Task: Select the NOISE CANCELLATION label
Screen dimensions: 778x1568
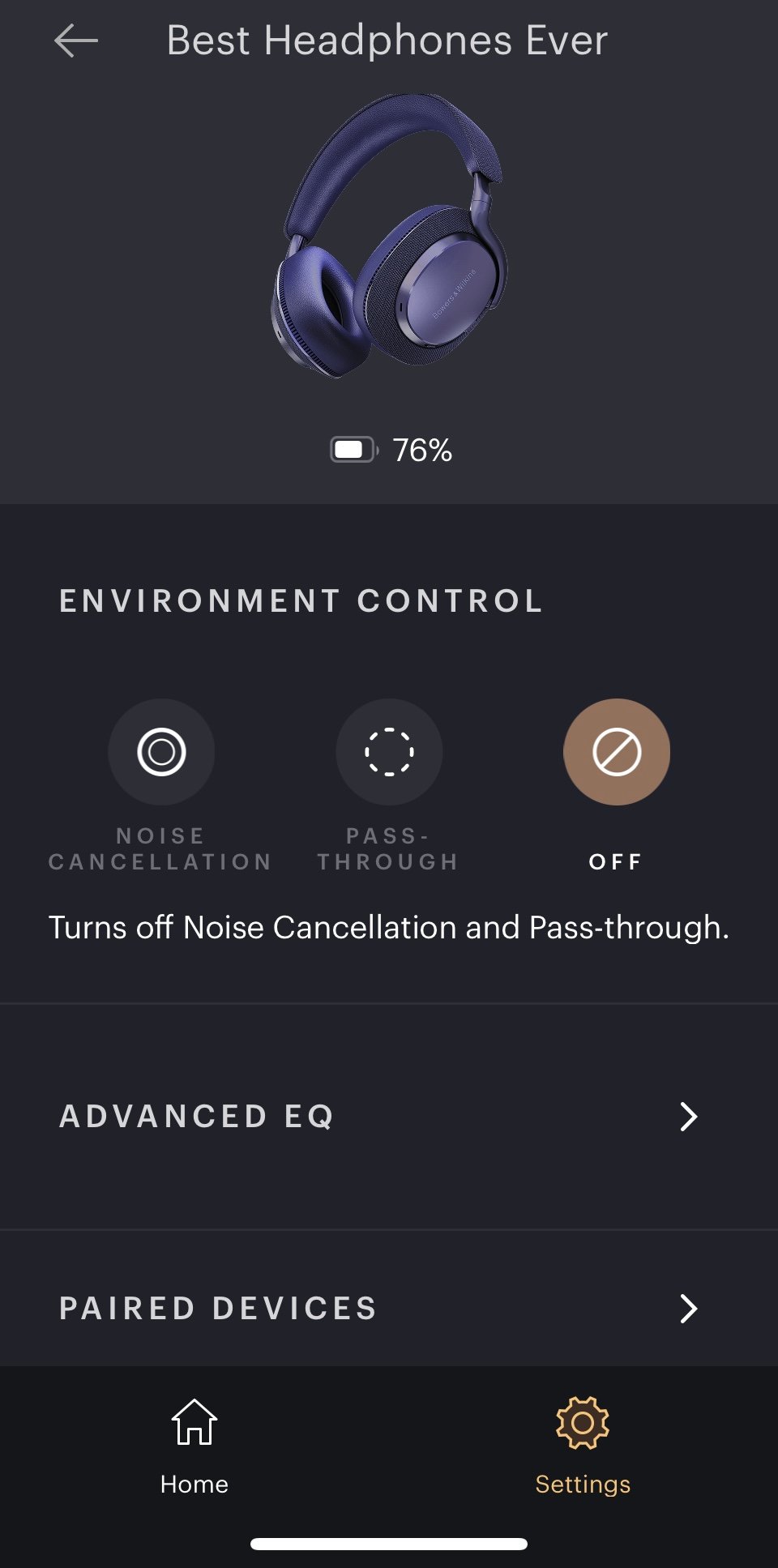Action: (160, 848)
